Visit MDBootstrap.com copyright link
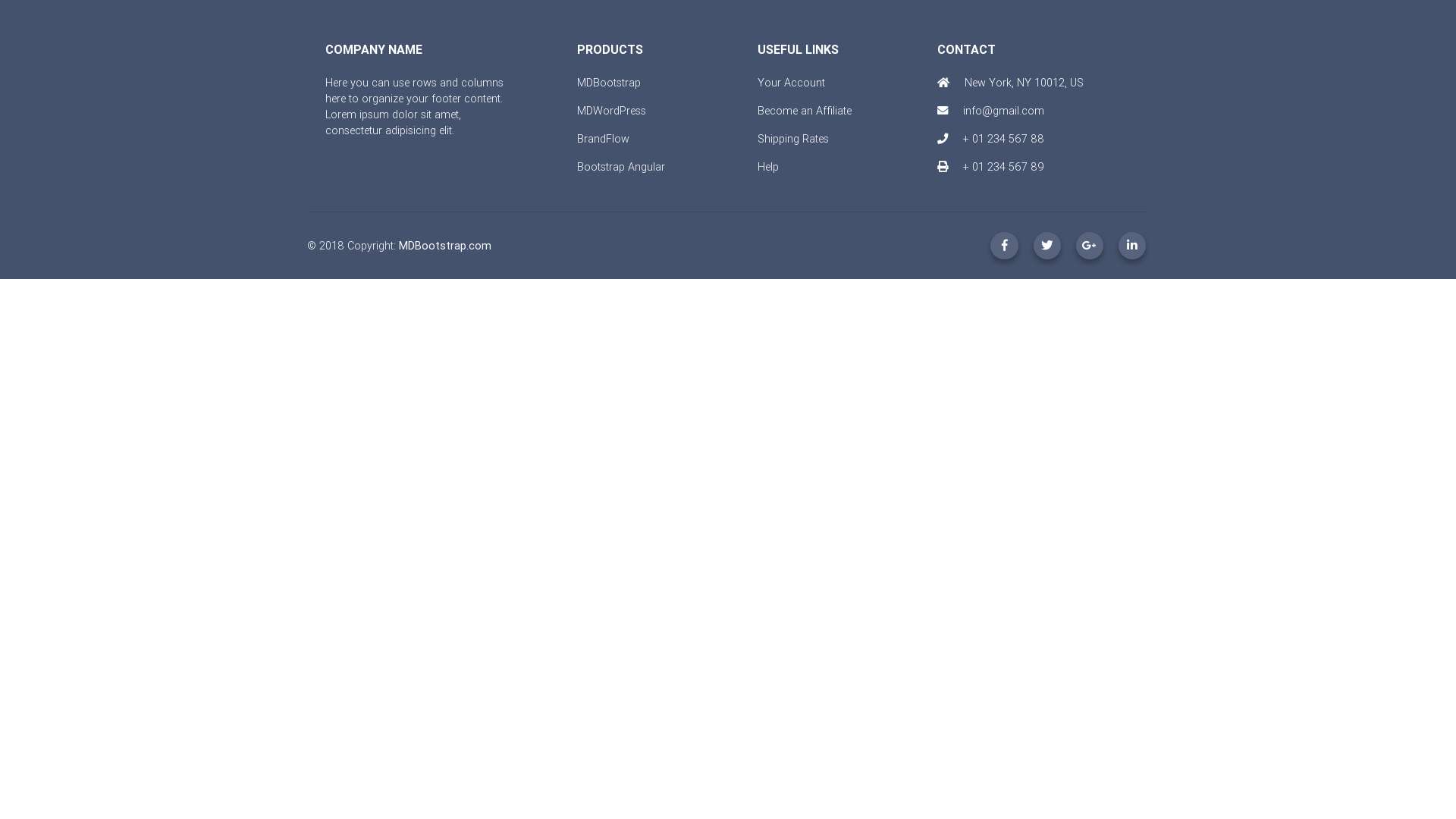 pos(444,246)
